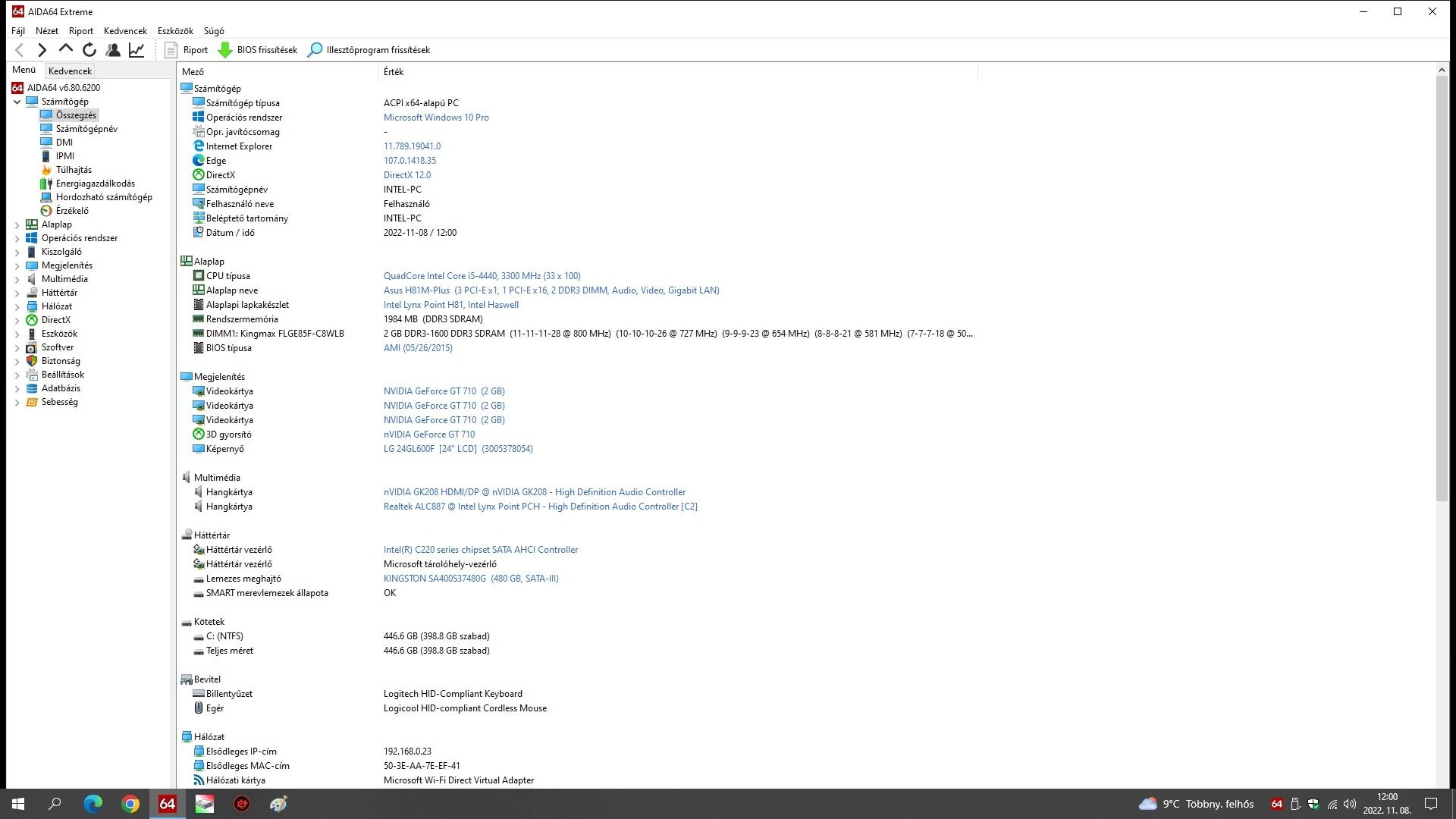
Task: Click the Forward navigation arrow
Action: click(42, 50)
